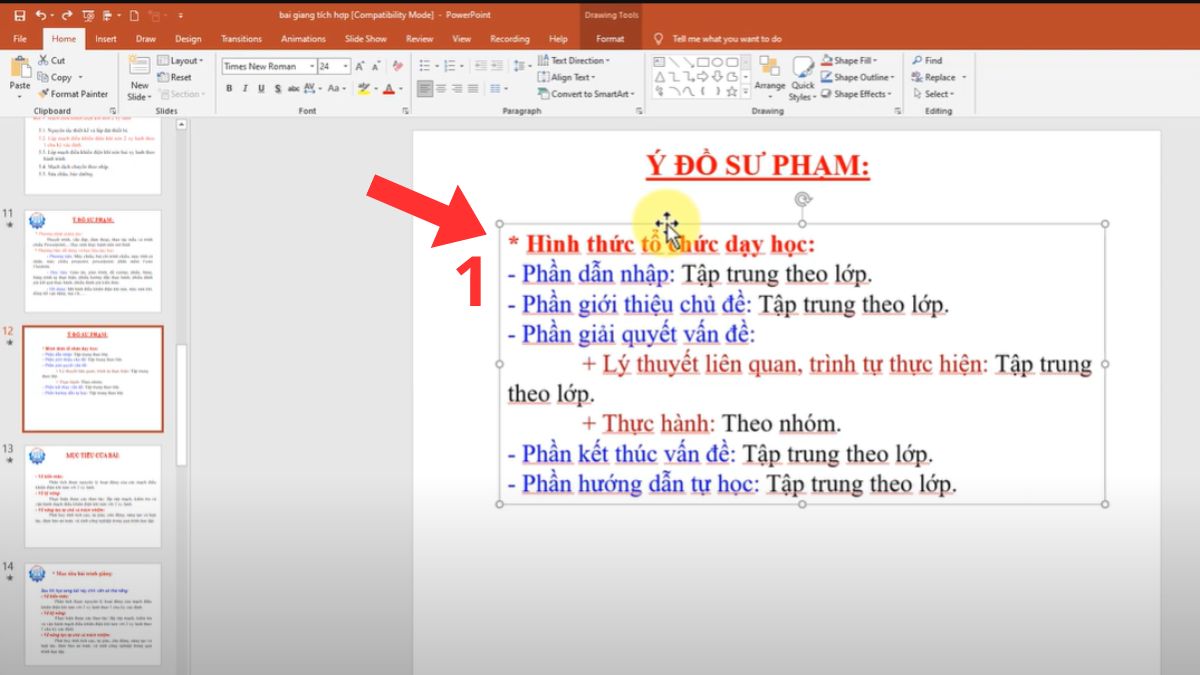Activate the Format Painter
This screenshot has width=1200, height=675.
[73, 94]
